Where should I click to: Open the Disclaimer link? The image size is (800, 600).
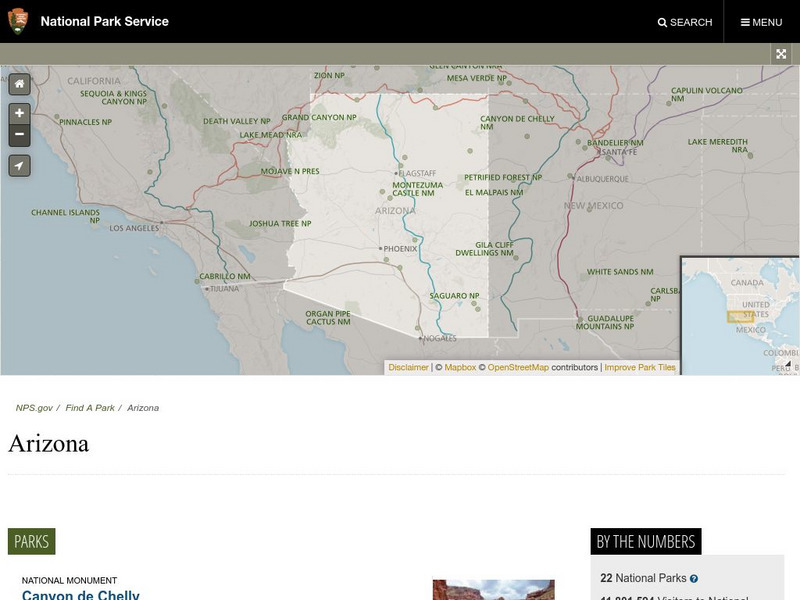click(408, 368)
